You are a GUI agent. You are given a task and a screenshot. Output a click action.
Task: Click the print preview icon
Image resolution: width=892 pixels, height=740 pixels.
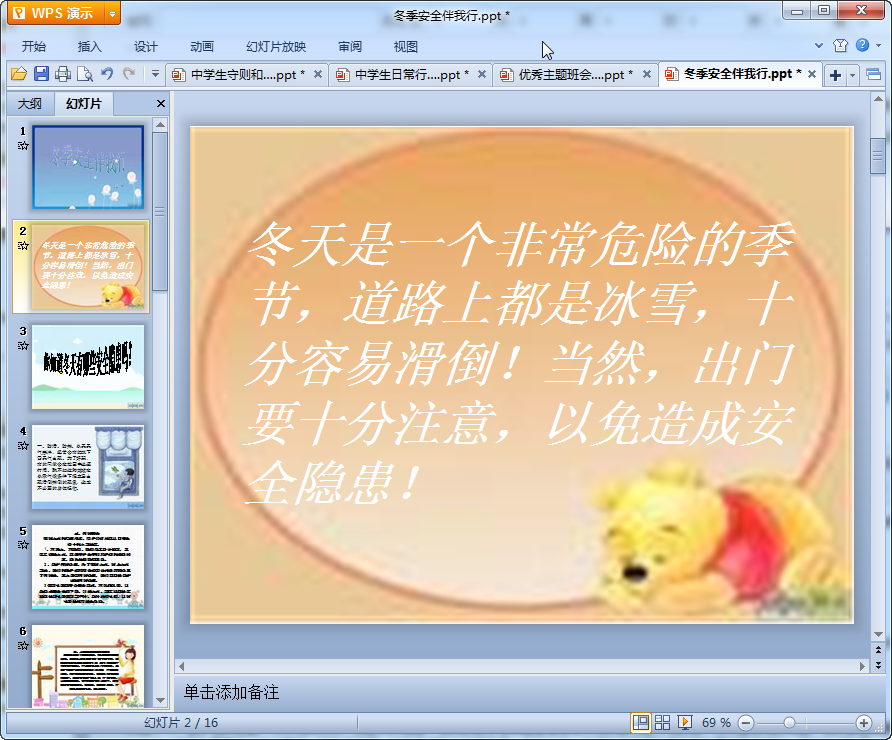pos(85,74)
